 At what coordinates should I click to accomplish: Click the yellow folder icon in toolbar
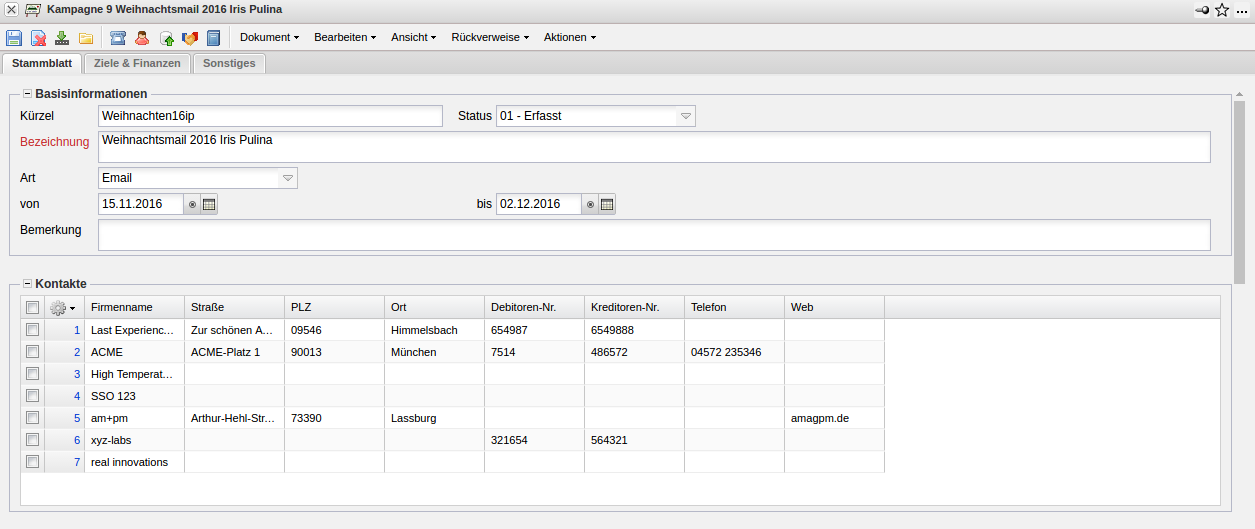(x=86, y=38)
